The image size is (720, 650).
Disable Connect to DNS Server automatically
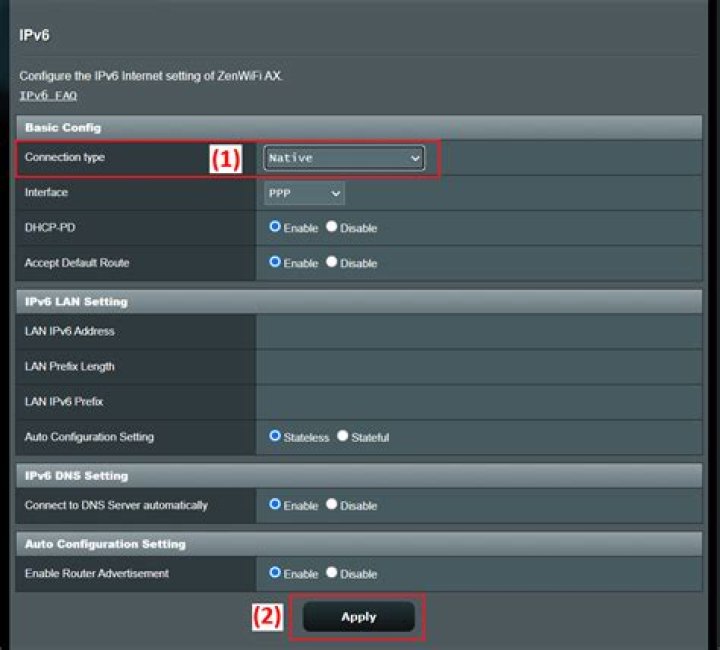click(332, 504)
